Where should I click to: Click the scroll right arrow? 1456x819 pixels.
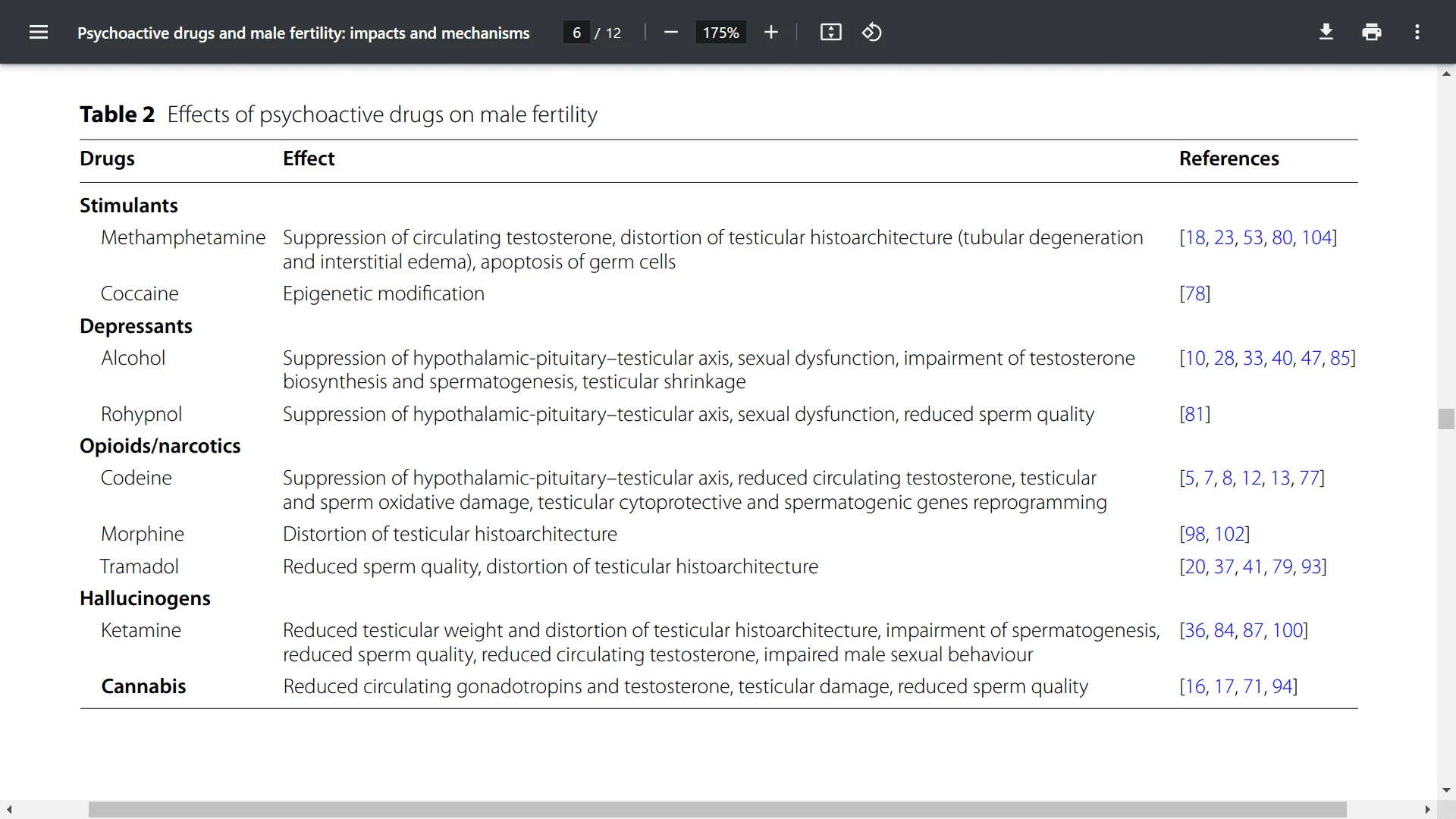(1428, 810)
